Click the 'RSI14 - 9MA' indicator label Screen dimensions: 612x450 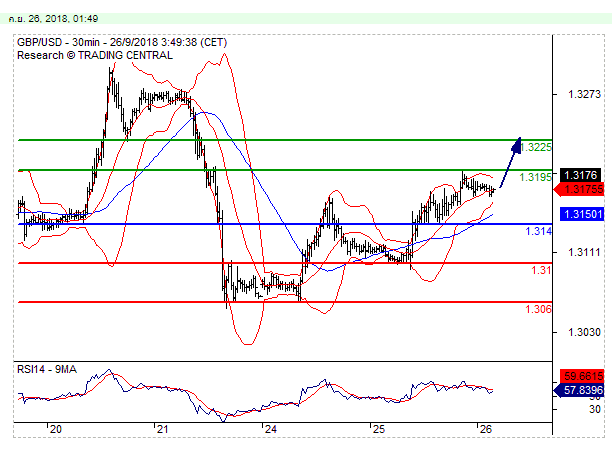47,369
